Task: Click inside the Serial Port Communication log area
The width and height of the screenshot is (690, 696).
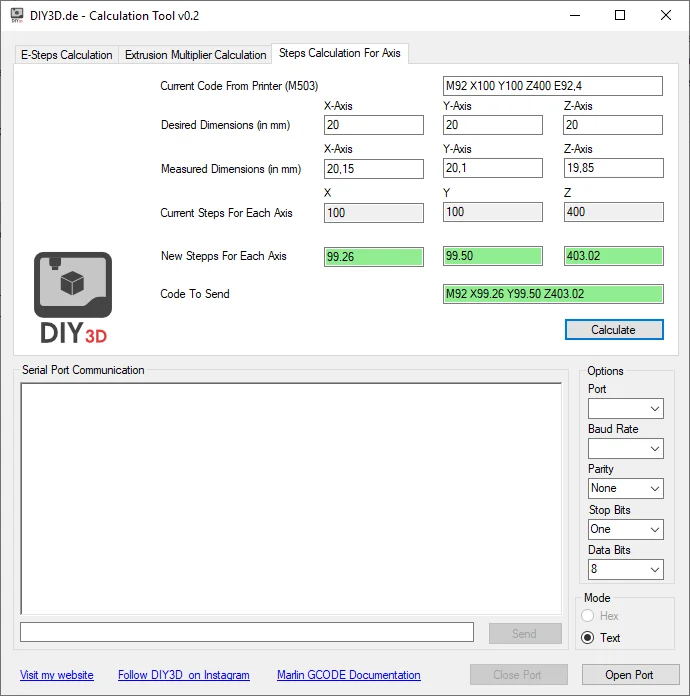Action: click(x=291, y=498)
